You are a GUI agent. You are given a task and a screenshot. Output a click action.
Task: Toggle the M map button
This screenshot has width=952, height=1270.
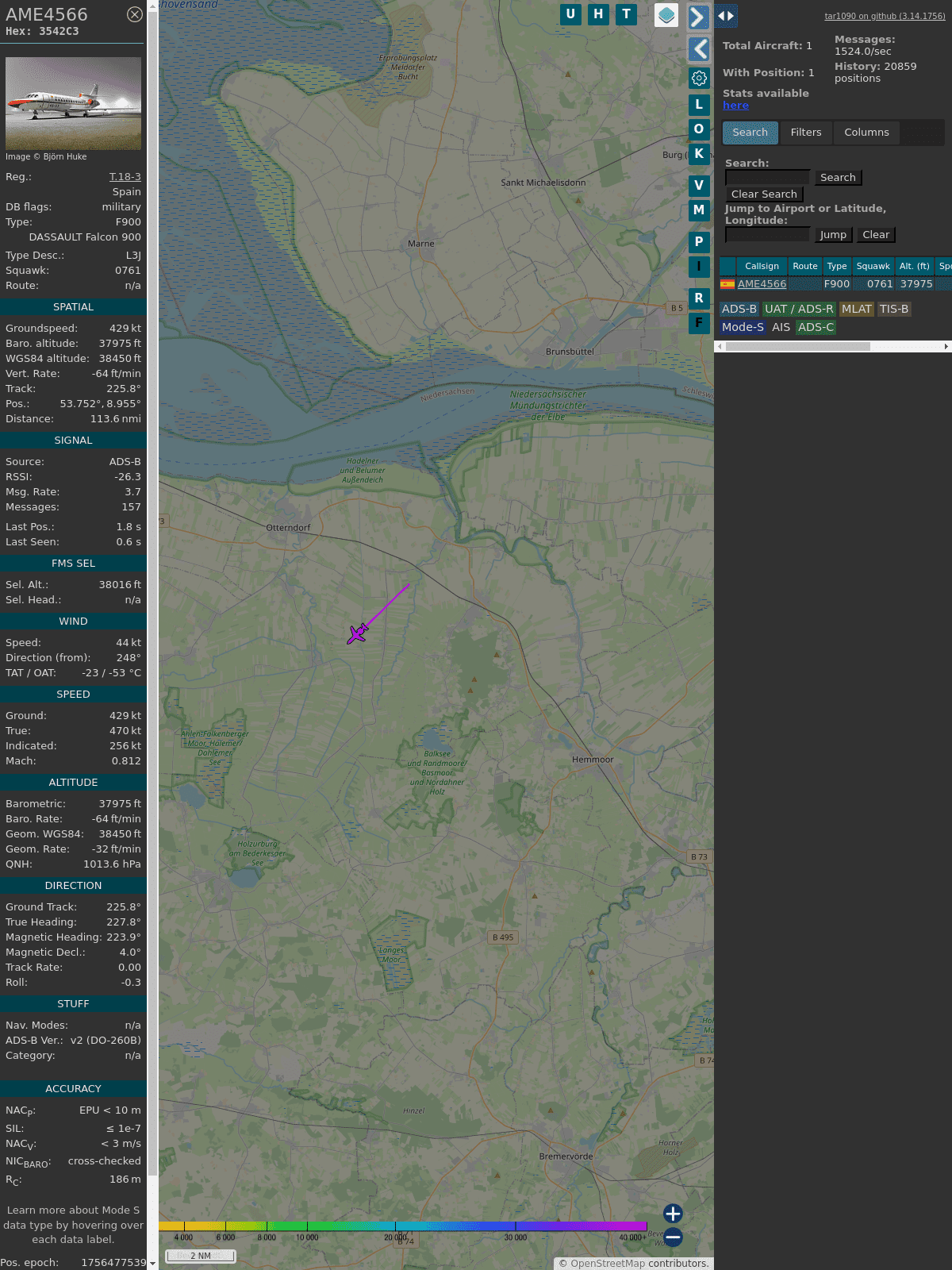[x=699, y=210]
